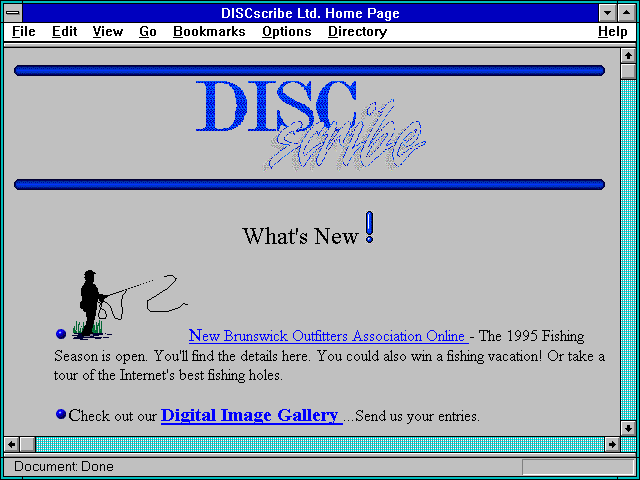Click the text ...Send us your entries.
The image size is (640, 480).
click(x=411, y=416)
